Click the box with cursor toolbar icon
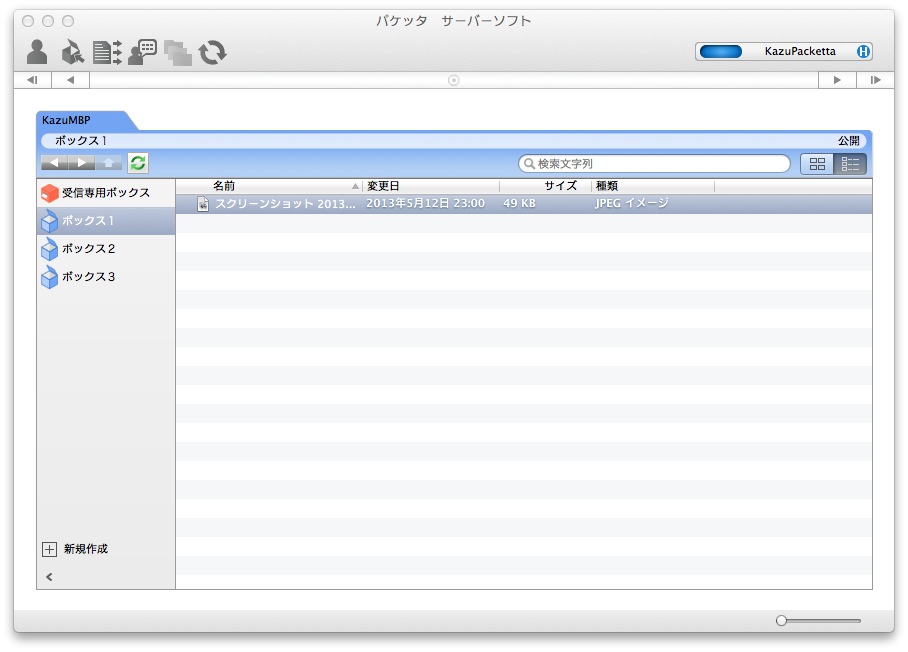This screenshot has height=652, width=908. [71, 51]
